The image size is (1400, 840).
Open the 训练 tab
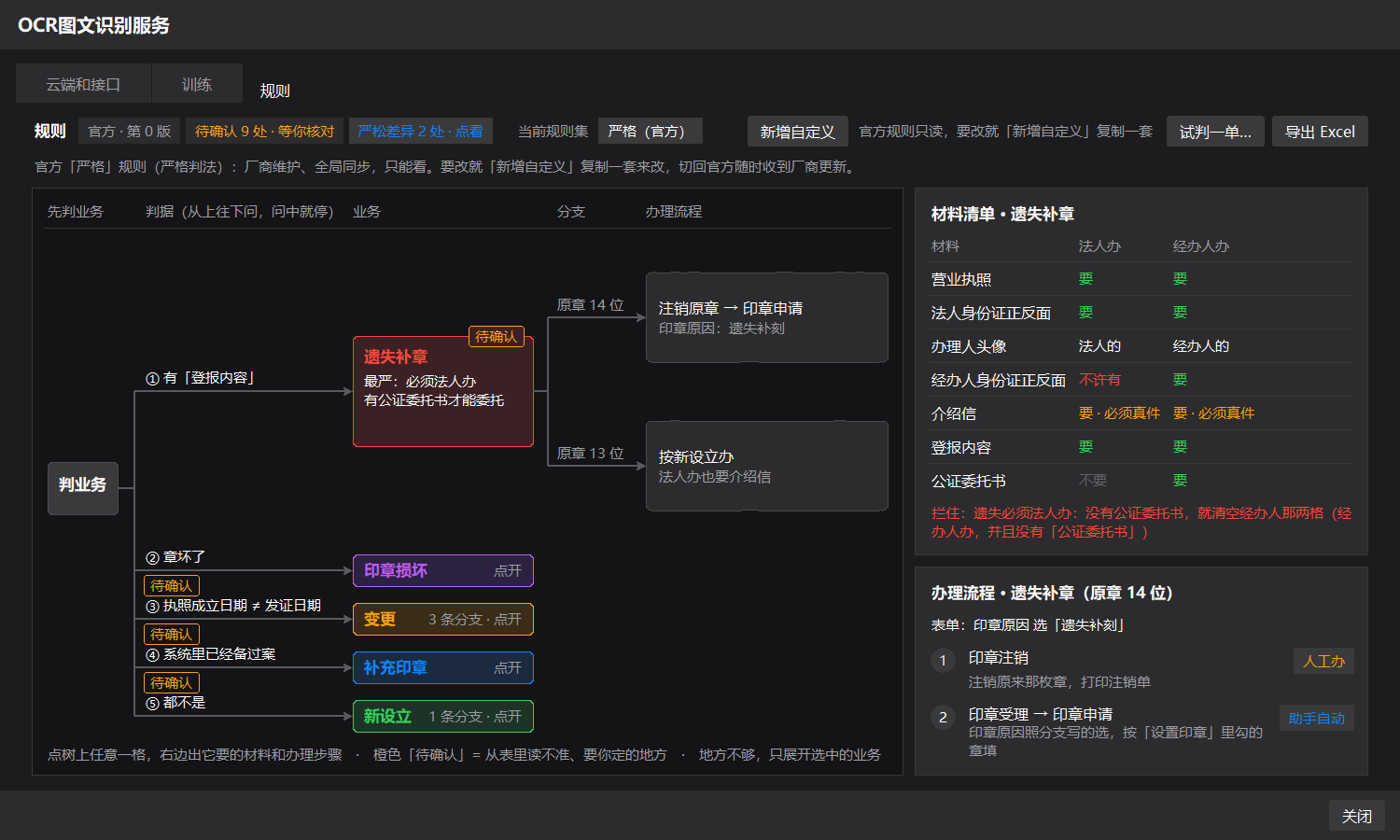tap(197, 84)
